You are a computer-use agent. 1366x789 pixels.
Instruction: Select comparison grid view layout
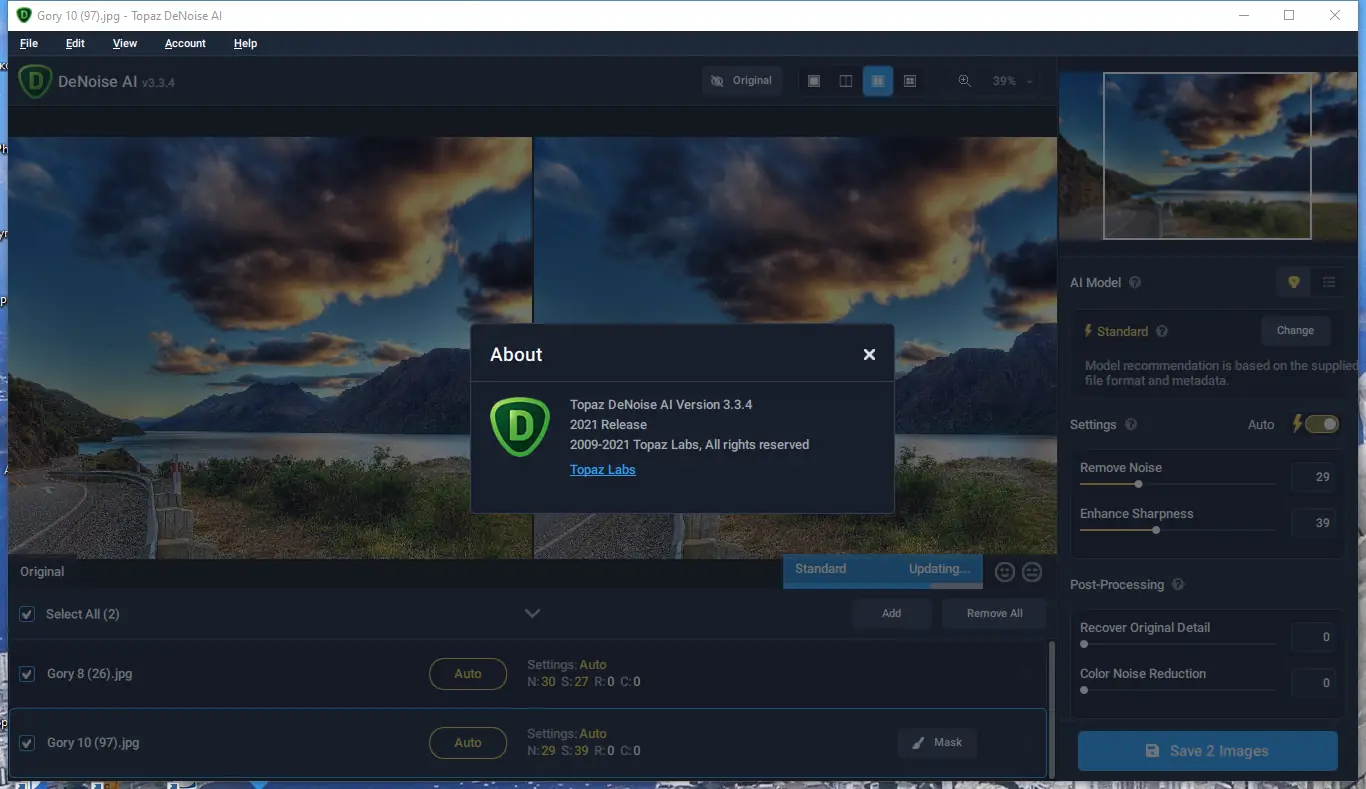tap(910, 81)
